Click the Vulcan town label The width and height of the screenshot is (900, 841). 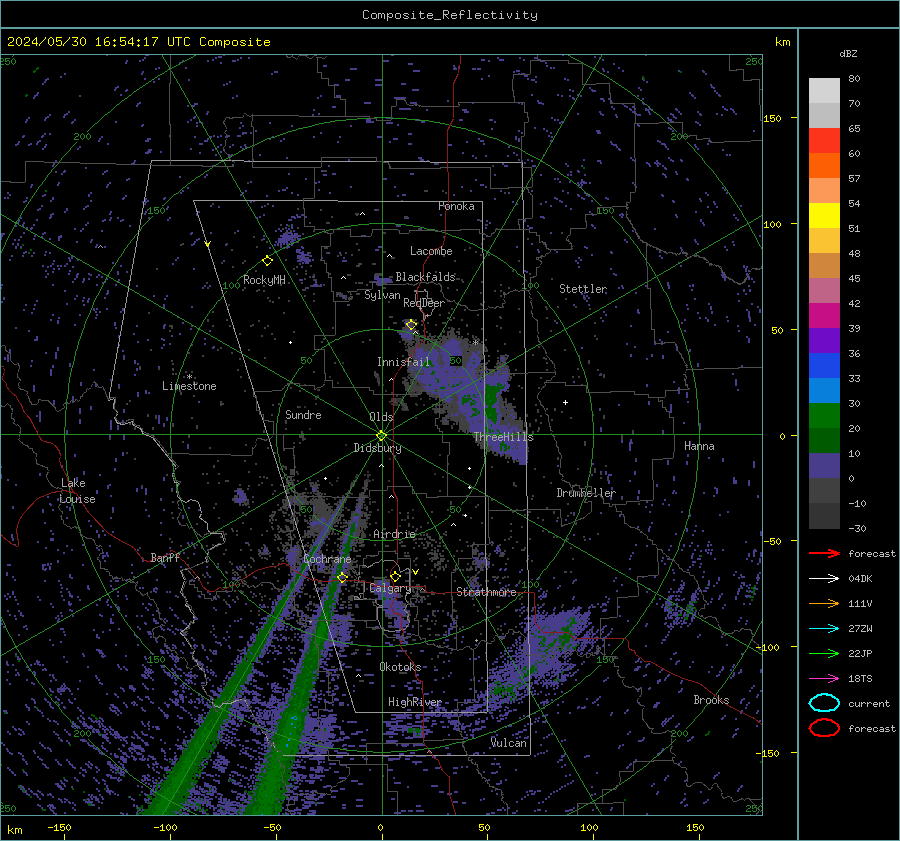point(508,743)
